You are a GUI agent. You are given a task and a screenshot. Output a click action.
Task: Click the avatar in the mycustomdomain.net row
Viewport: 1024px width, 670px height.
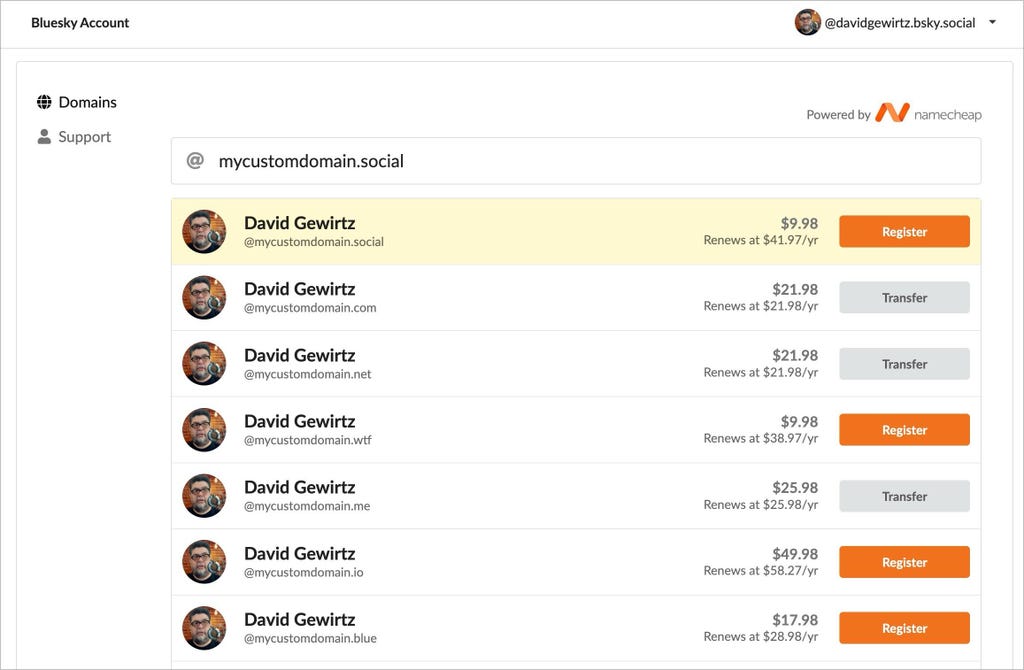pyautogui.click(x=204, y=364)
